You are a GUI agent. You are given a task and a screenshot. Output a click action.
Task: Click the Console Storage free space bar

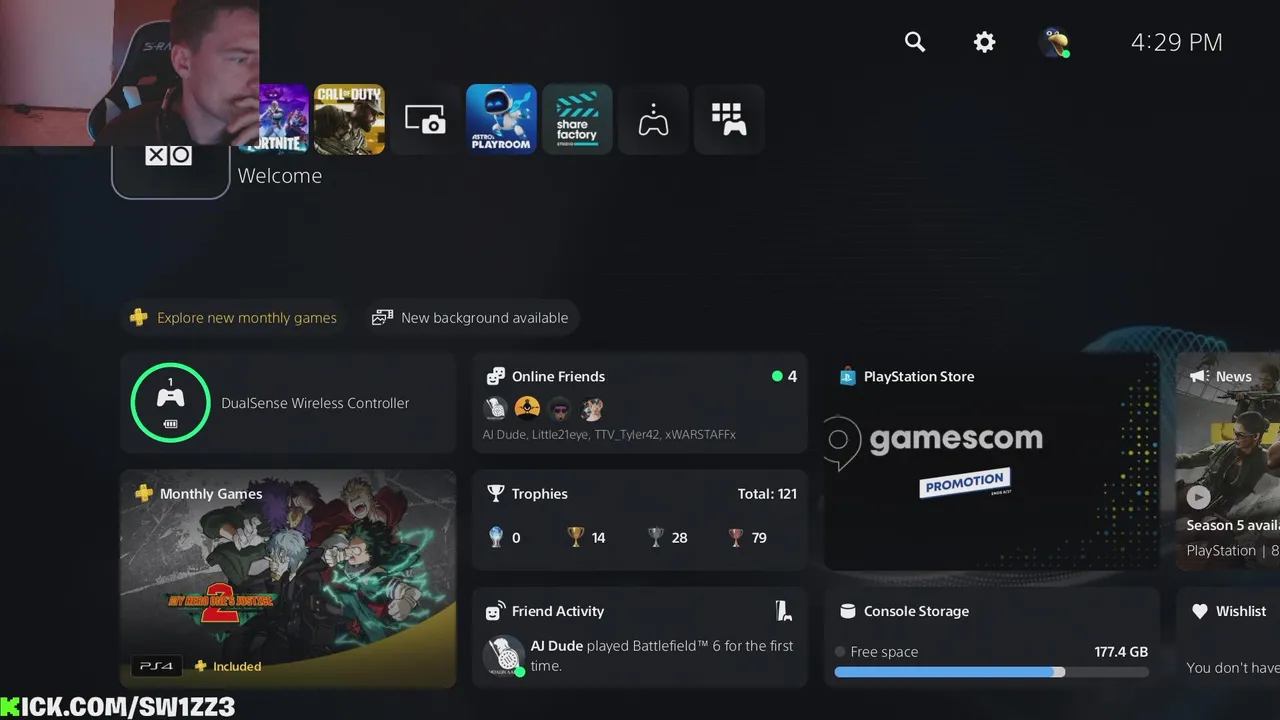click(x=991, y=672)
